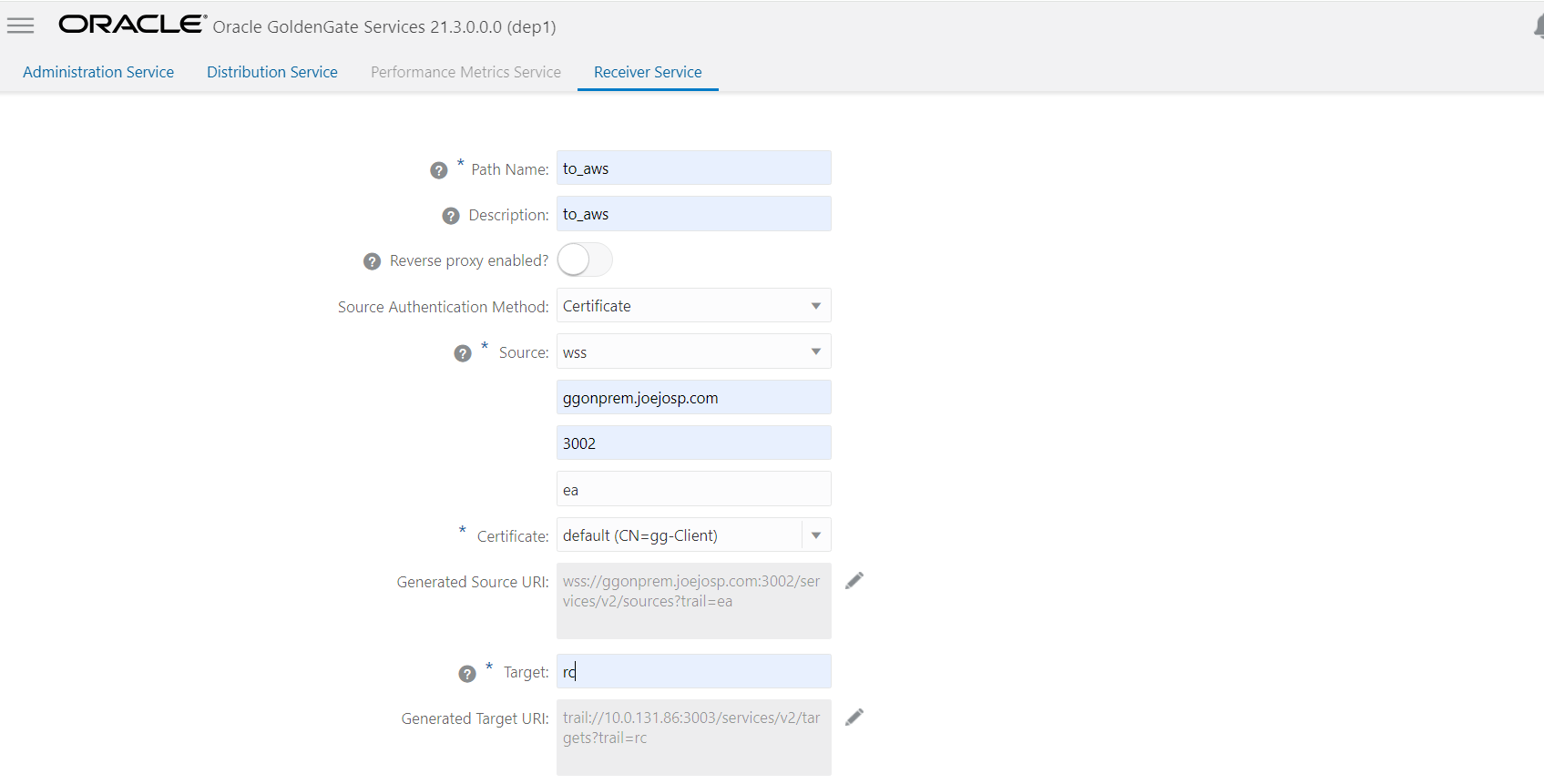Click the Generated Source URI text box
Image resolution: width=1544 pixels, height=784 pixels.
pyautogui.click(x=694, y=601)
